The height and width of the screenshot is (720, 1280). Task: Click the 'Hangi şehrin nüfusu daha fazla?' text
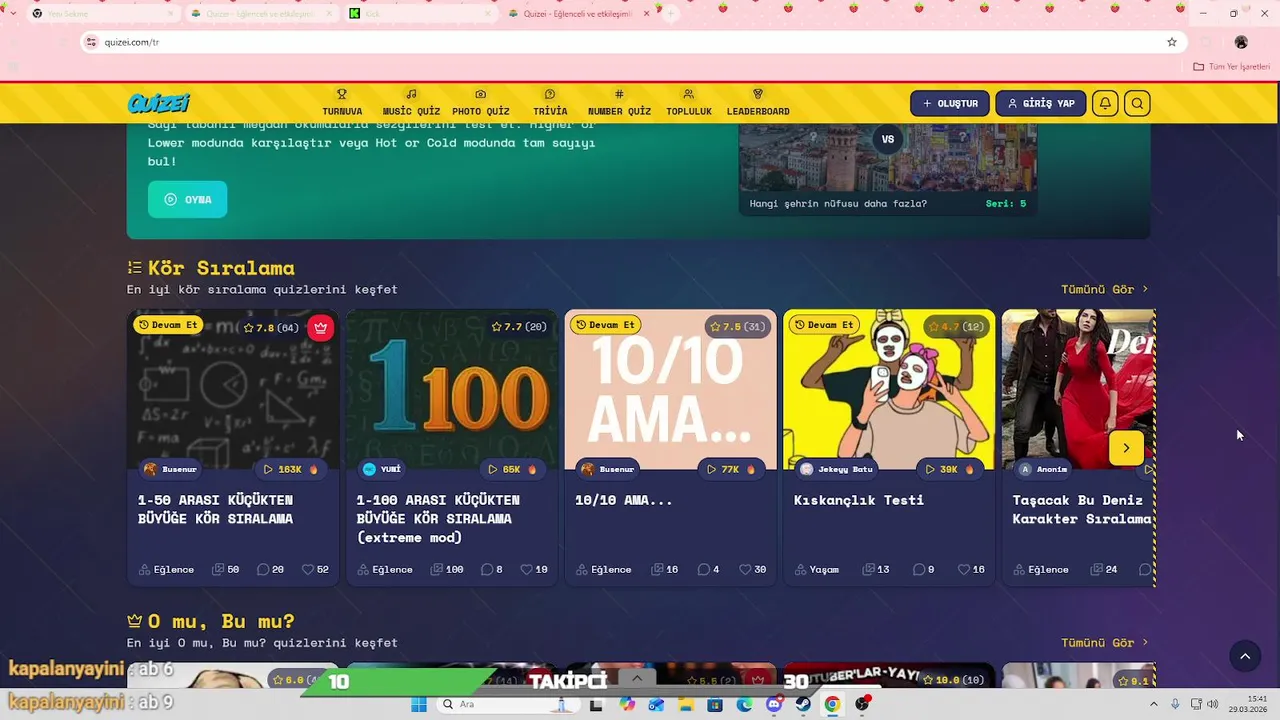pos(838,204)
